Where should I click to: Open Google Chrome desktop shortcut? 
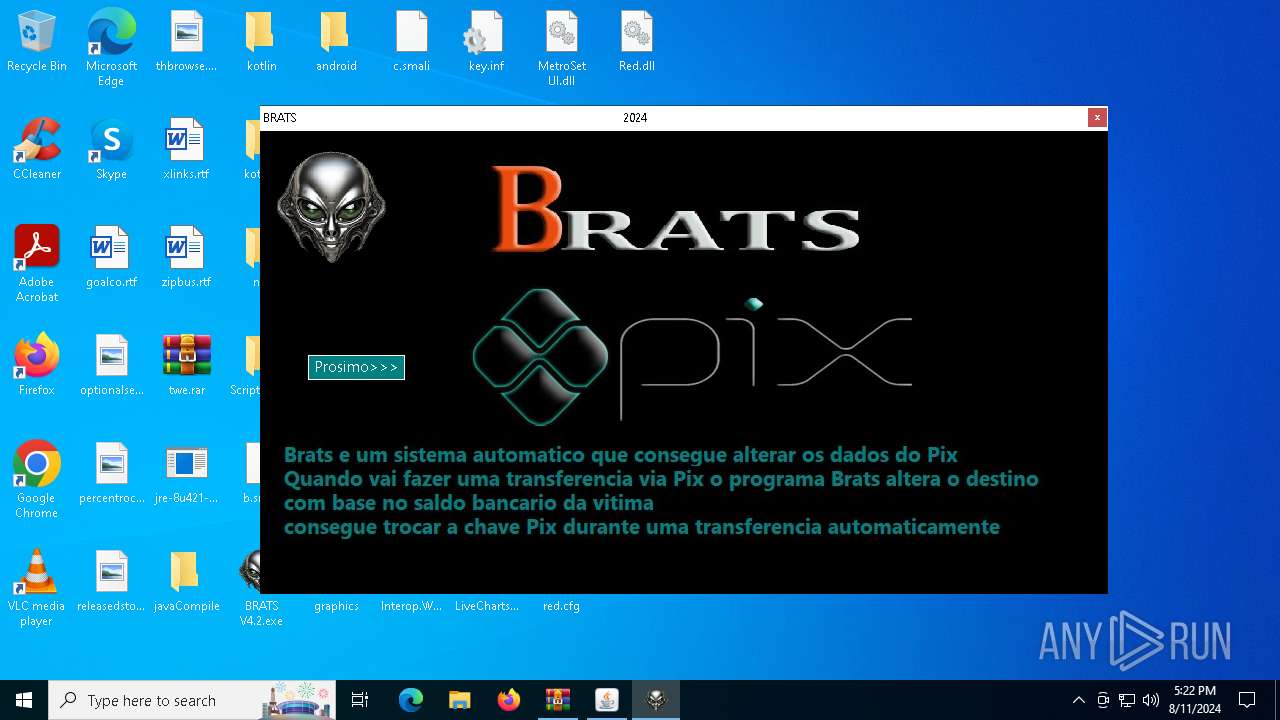point(37,480)
